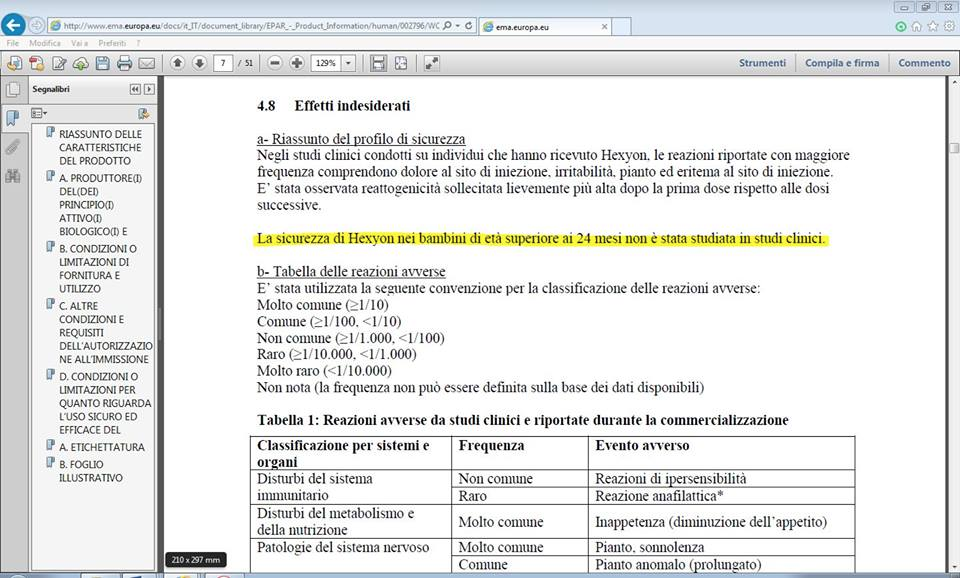960x578 pixels.
Task: Open Favorites with the star icon
Action: click(932, 26)
